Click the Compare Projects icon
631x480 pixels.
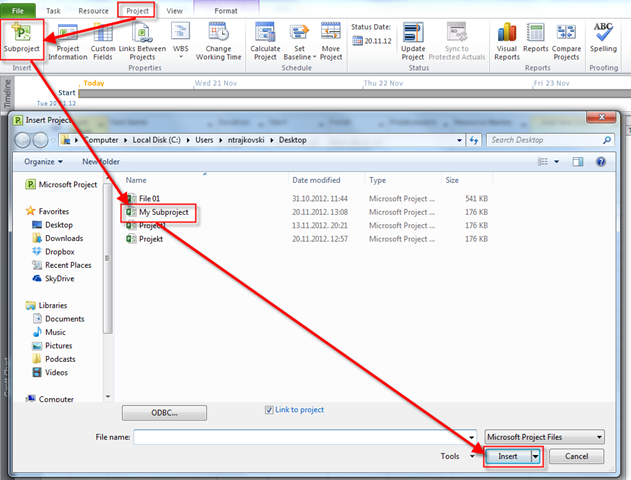tap(566, 34)
